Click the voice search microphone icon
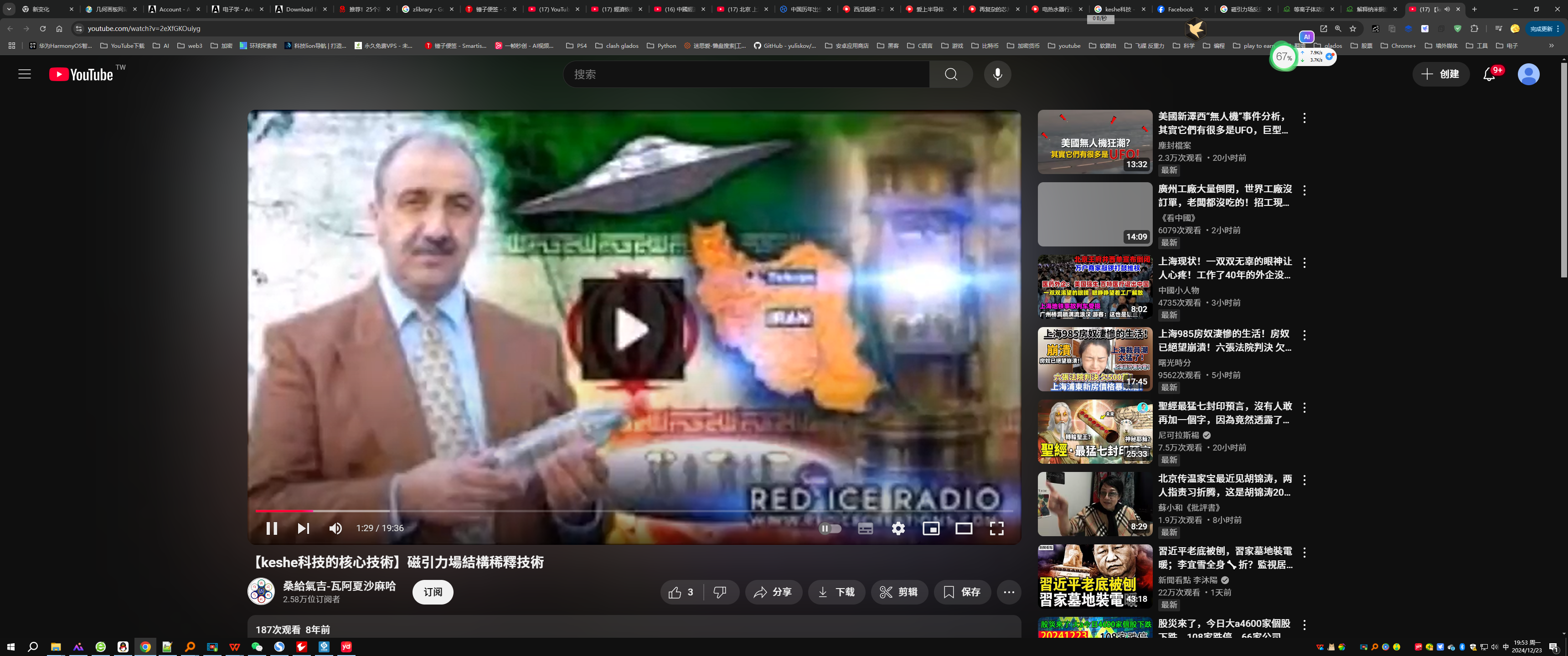 [x=997, y=74]
